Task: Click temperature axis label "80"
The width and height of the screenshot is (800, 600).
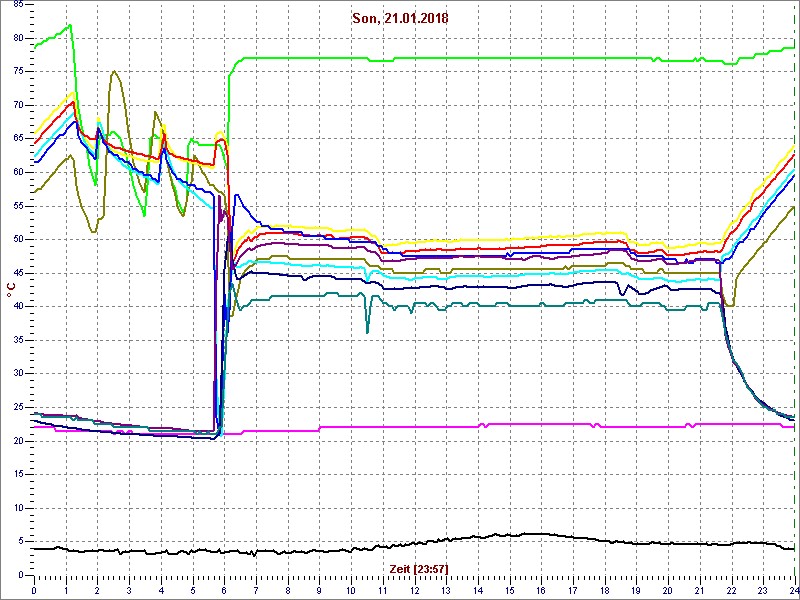Action: pos(17,38)
